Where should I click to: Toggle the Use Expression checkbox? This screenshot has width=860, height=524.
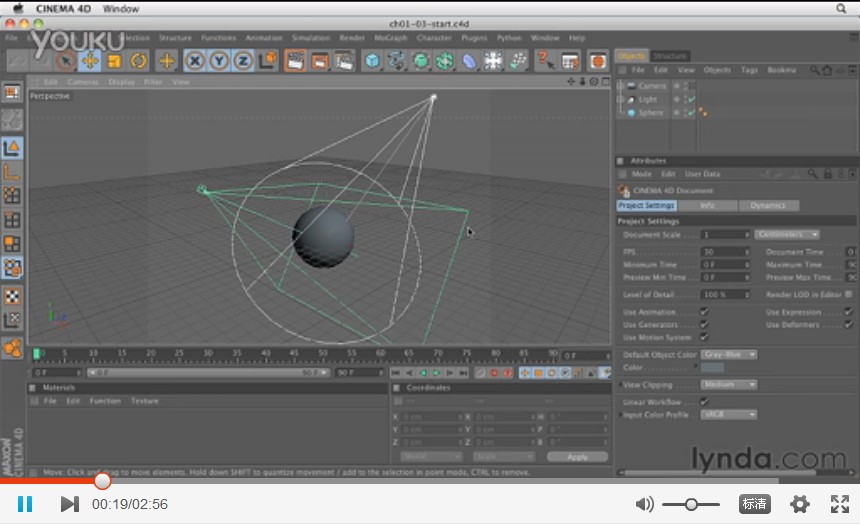(x=848, y=312)
